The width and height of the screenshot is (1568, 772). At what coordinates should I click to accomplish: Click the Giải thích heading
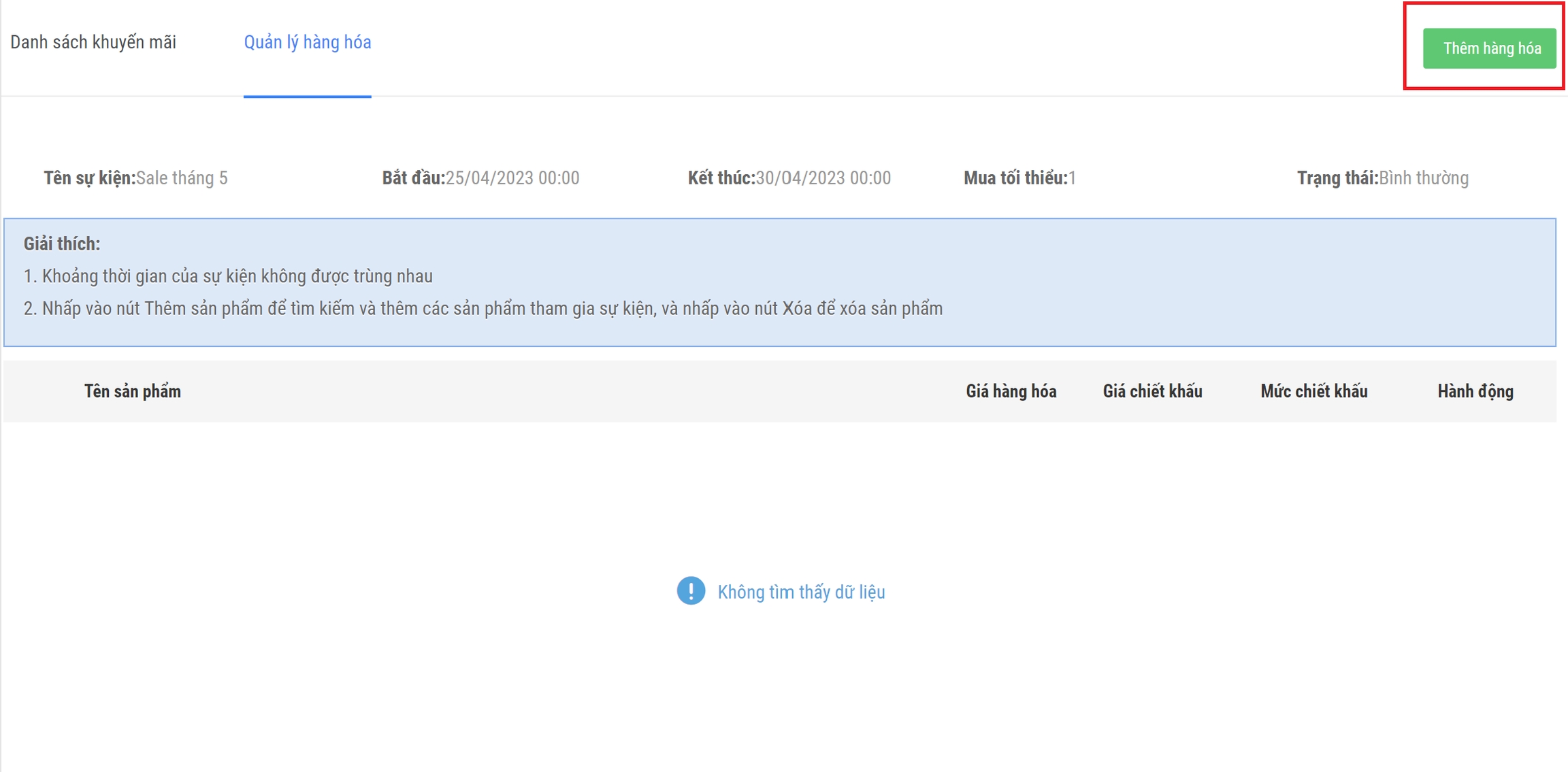[x=61, y=244]
